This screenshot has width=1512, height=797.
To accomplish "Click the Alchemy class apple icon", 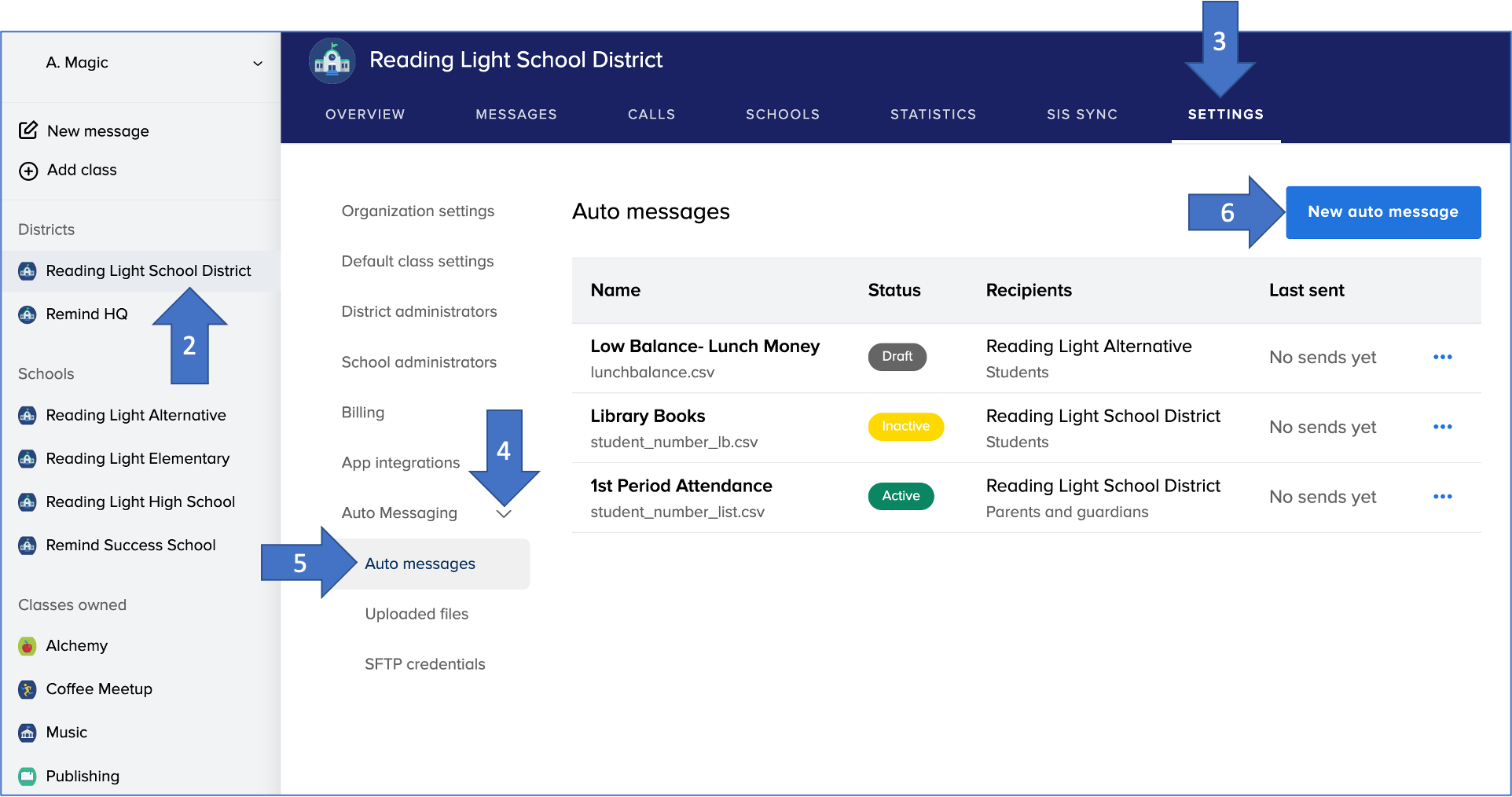I will tap(28, 646).
